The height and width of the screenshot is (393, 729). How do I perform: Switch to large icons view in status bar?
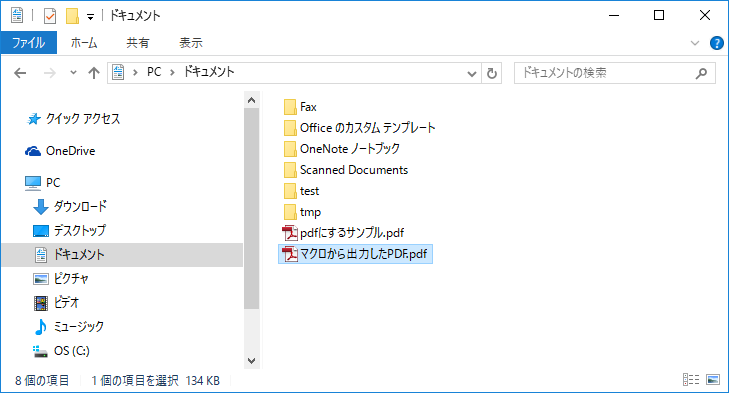713,380
